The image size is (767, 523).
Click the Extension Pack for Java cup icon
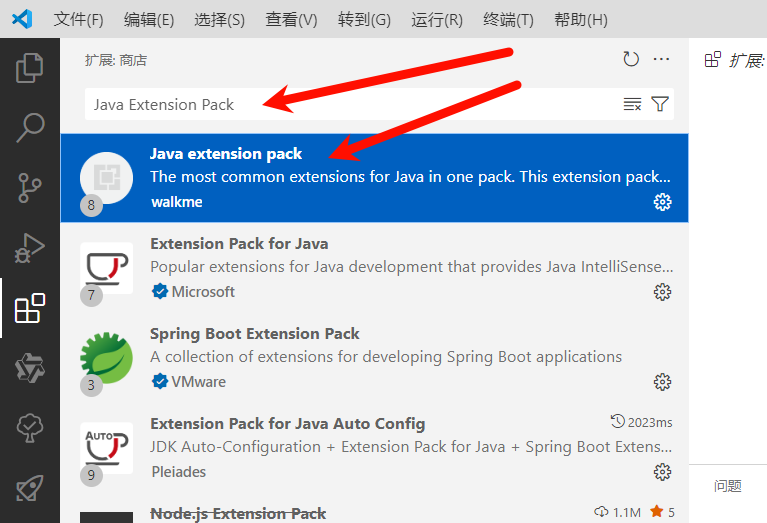click(106, 268)
